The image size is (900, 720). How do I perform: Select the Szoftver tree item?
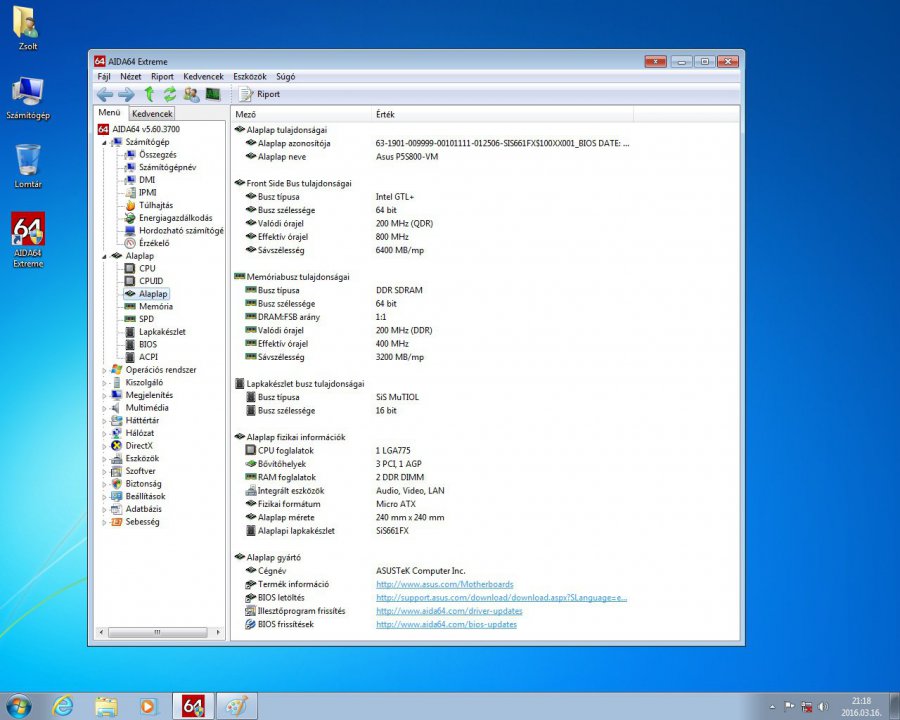(x=140, y=471)
